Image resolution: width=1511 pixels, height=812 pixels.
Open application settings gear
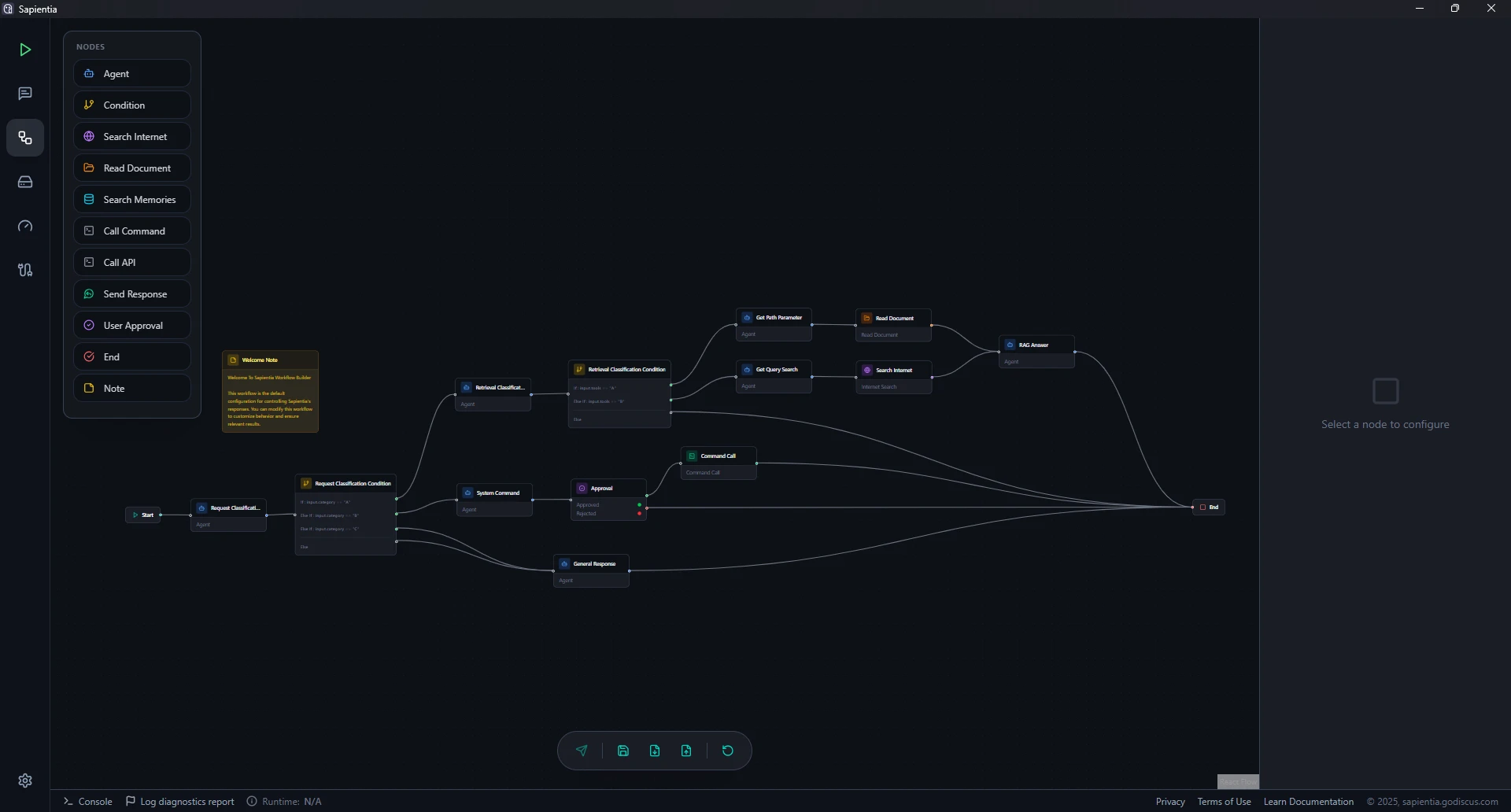click(x=24, y=781)
